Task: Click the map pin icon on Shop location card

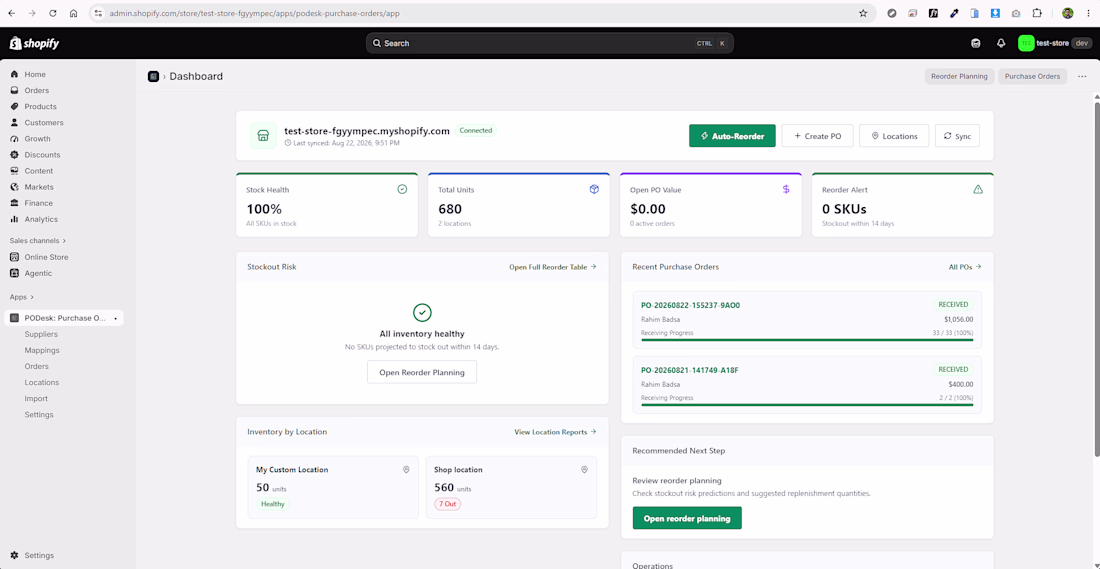Action: [584, 469]
